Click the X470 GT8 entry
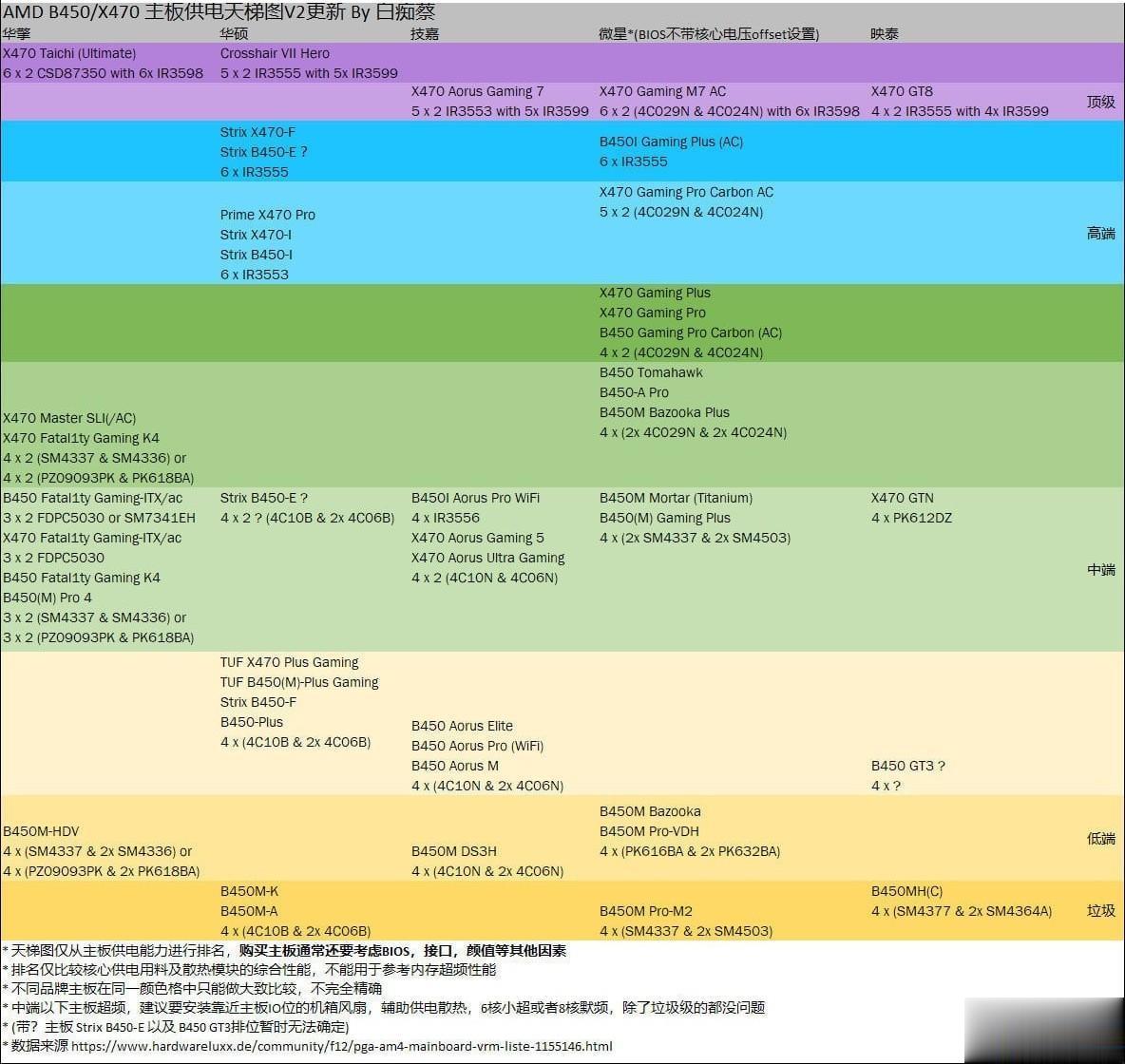This screenshot has height=1064, width=1125. point(902,91)
